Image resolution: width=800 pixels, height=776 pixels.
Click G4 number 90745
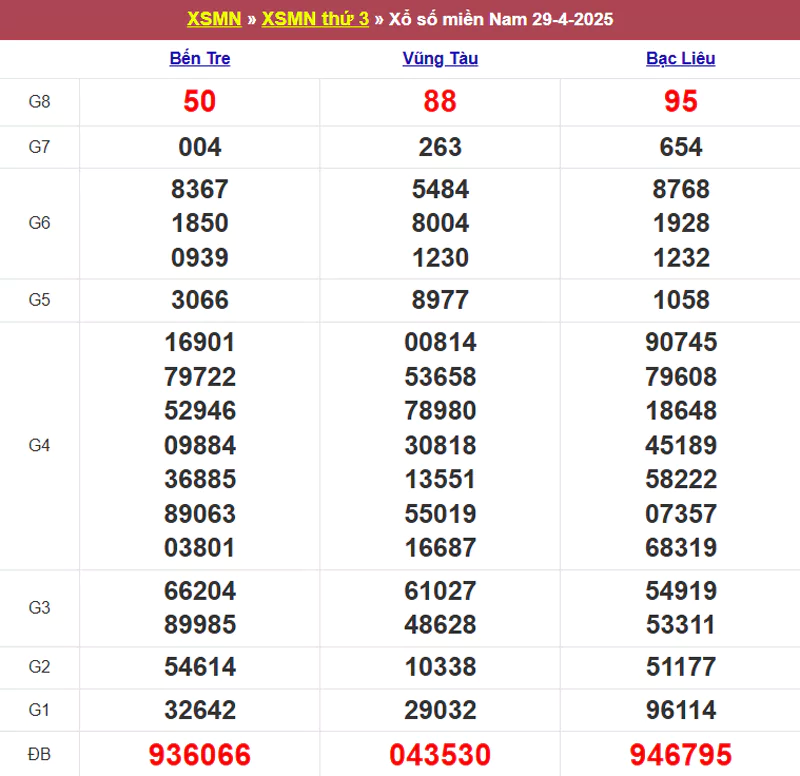tap(681, 342)
